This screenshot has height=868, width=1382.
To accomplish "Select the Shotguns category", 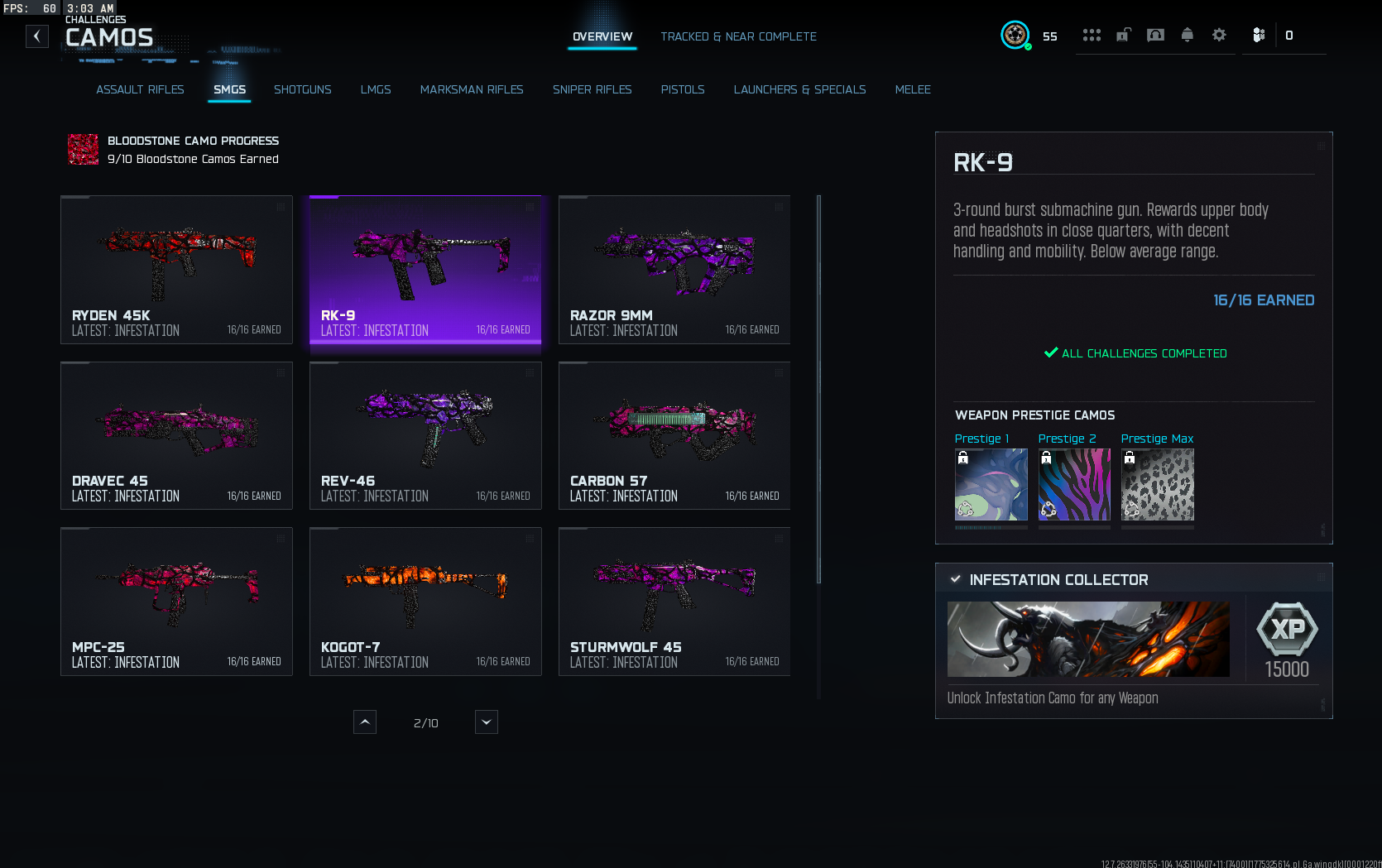I will (x=302, y=89).
